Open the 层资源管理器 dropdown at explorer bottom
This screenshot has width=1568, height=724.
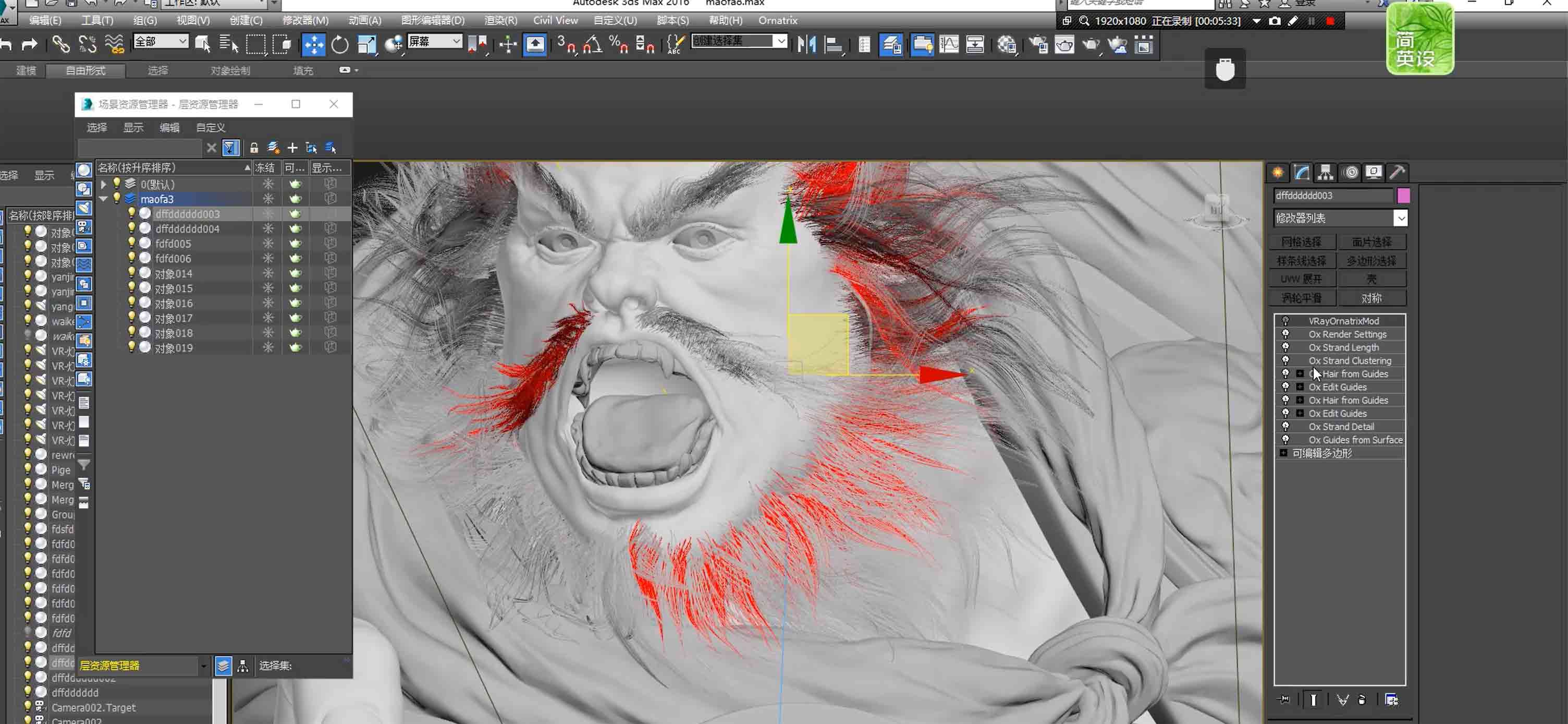pos(203,666)
